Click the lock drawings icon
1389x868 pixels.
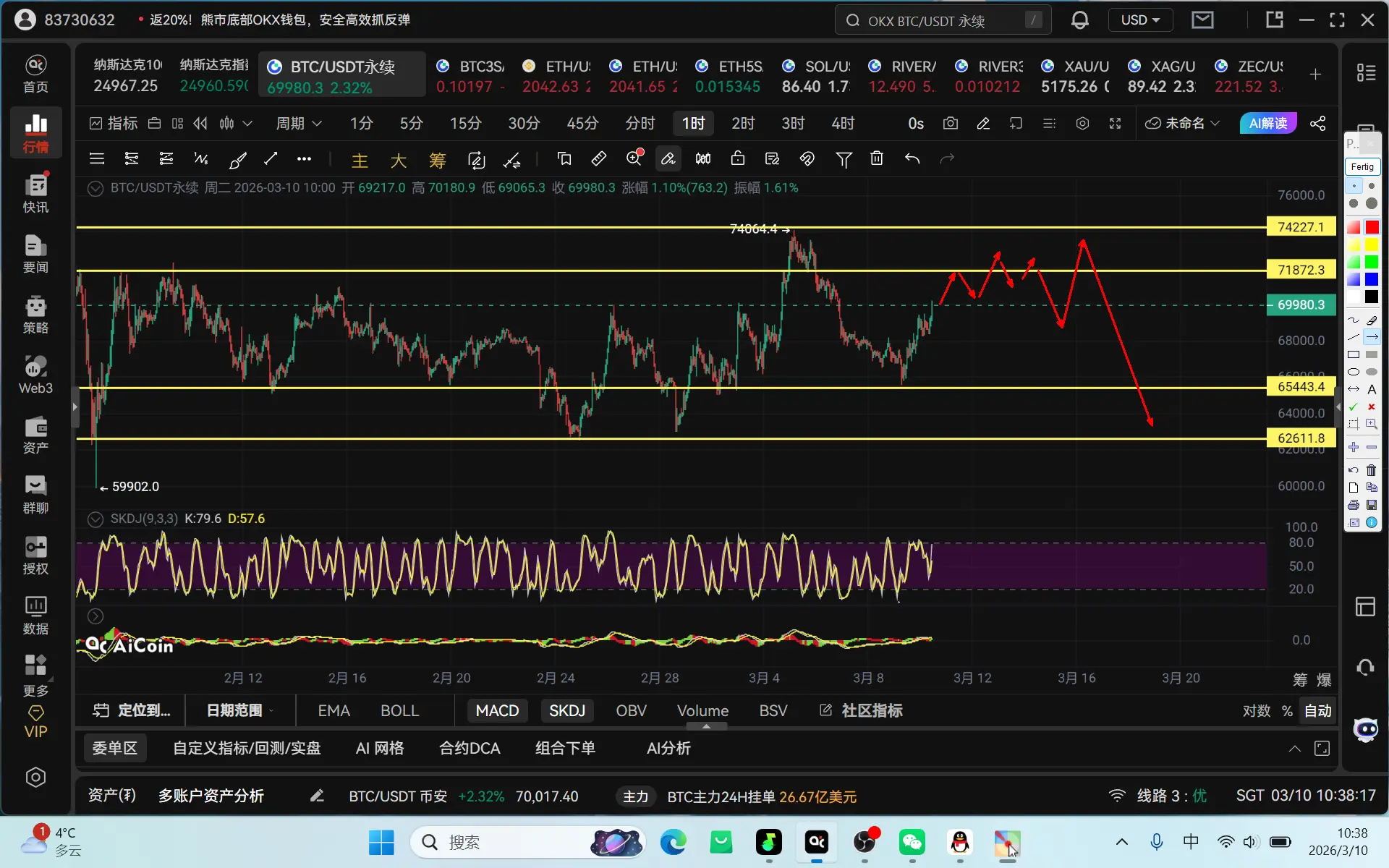tap(737, 158)
